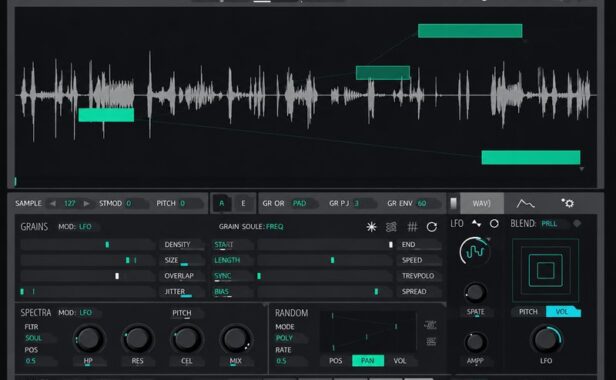Open the GR OR PAD dropdown
616x380 pixels.
(x=304, y=203)
